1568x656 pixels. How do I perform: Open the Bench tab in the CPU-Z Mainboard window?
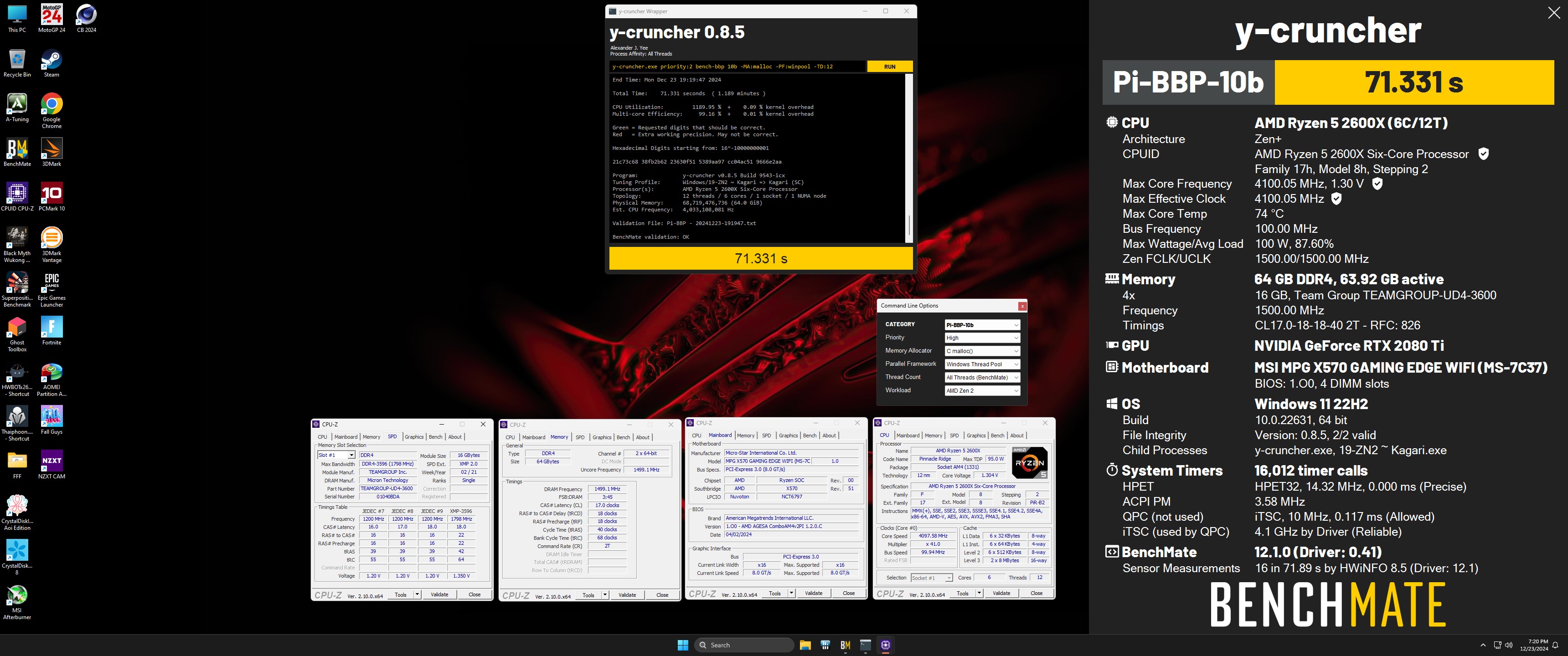[x=810, y=436]
